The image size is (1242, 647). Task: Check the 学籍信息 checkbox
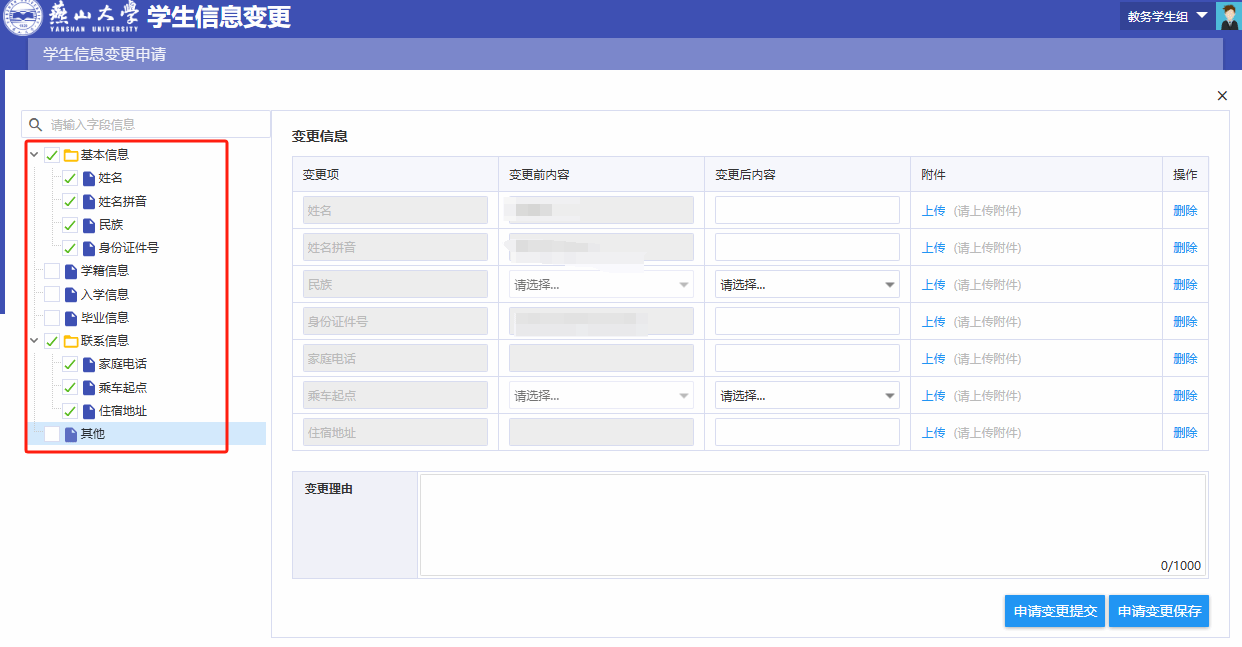point(52,271)
